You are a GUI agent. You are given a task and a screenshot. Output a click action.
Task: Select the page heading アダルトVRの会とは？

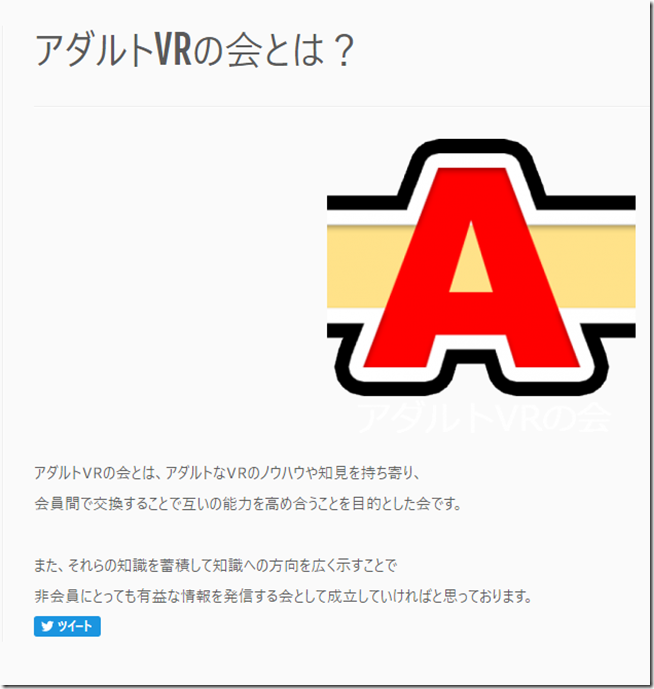pos(194,51)
